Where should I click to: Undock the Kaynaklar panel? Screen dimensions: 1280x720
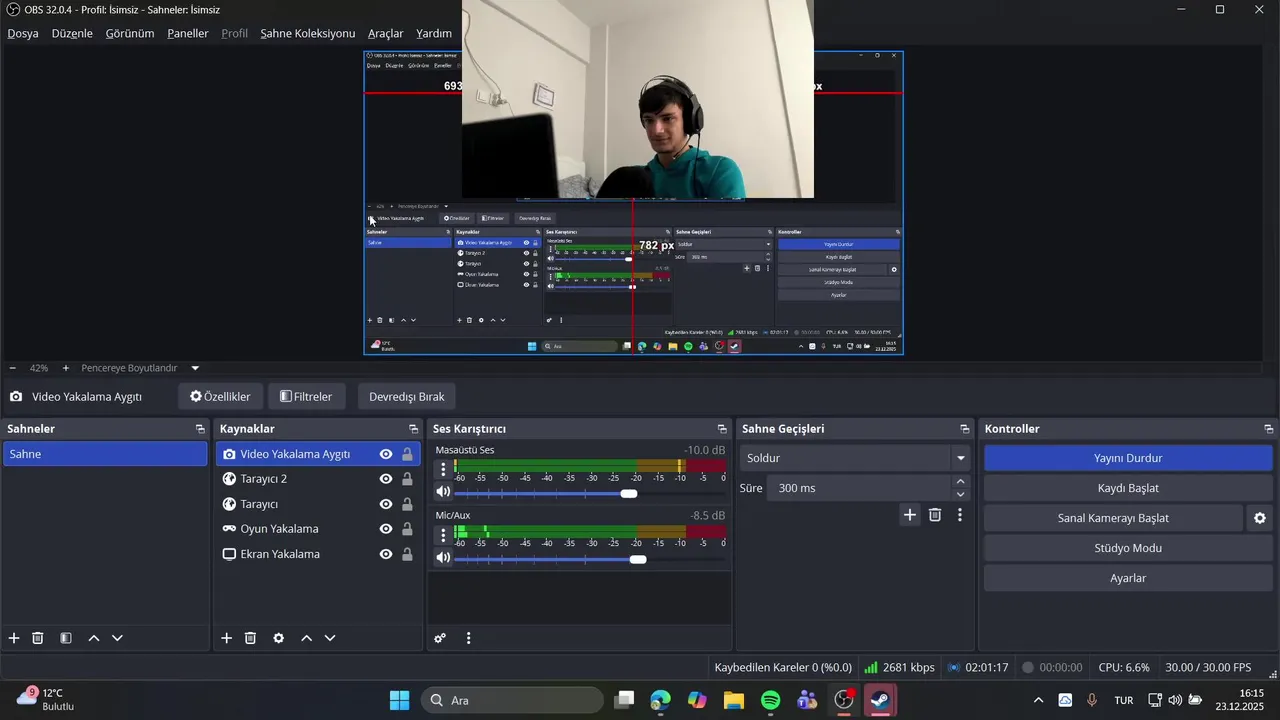tap(413, 429)
